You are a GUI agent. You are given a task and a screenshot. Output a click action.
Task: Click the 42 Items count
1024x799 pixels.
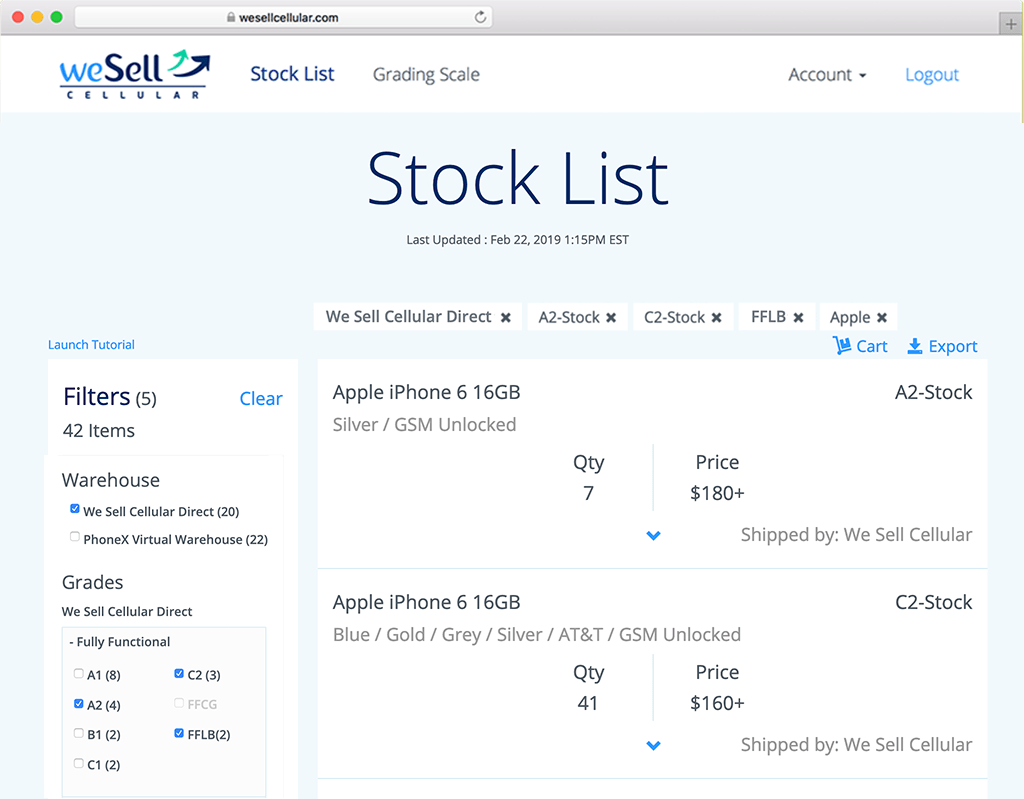[x=99, y=431]
